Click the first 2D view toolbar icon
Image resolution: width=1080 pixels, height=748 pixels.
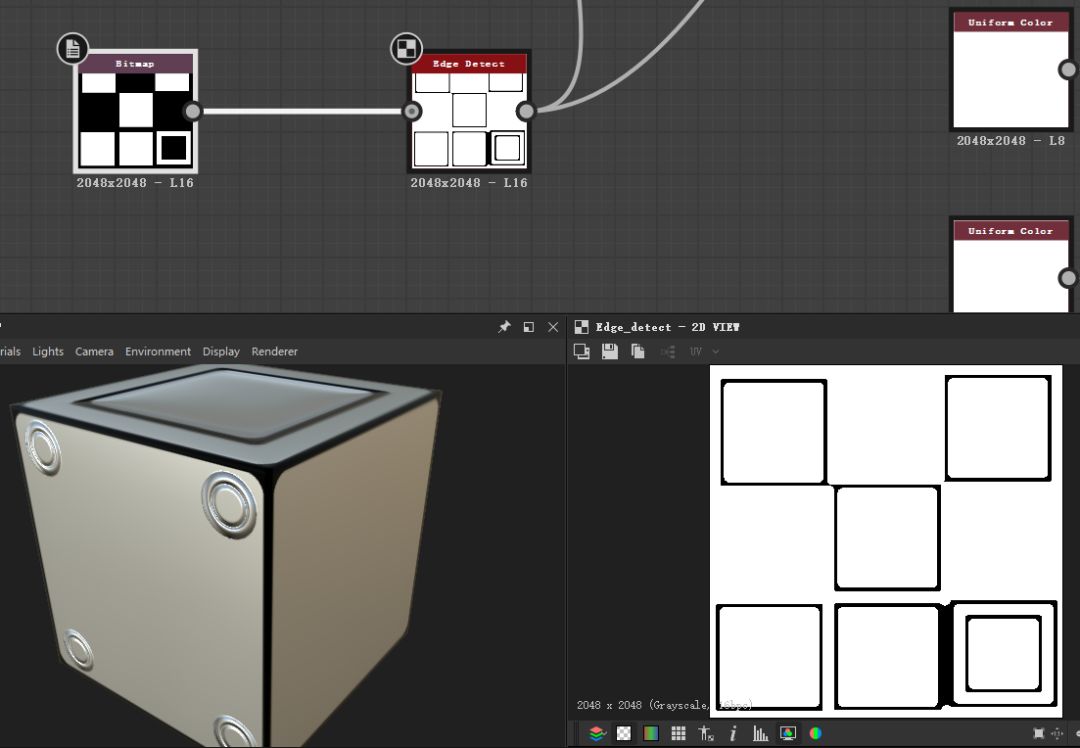click(x=582, y=352)
